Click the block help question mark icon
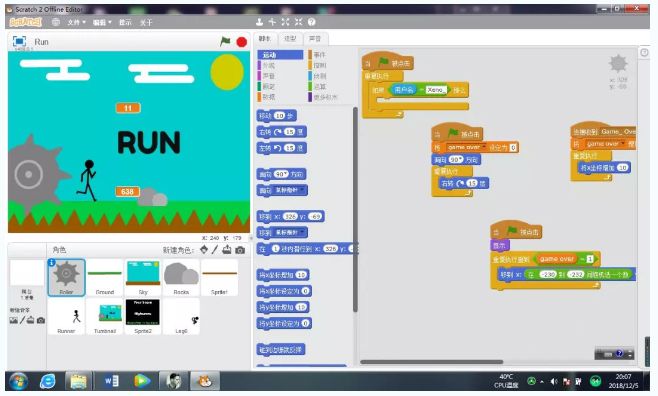This screenshot has width=658, height=396. tap(311, 22)
